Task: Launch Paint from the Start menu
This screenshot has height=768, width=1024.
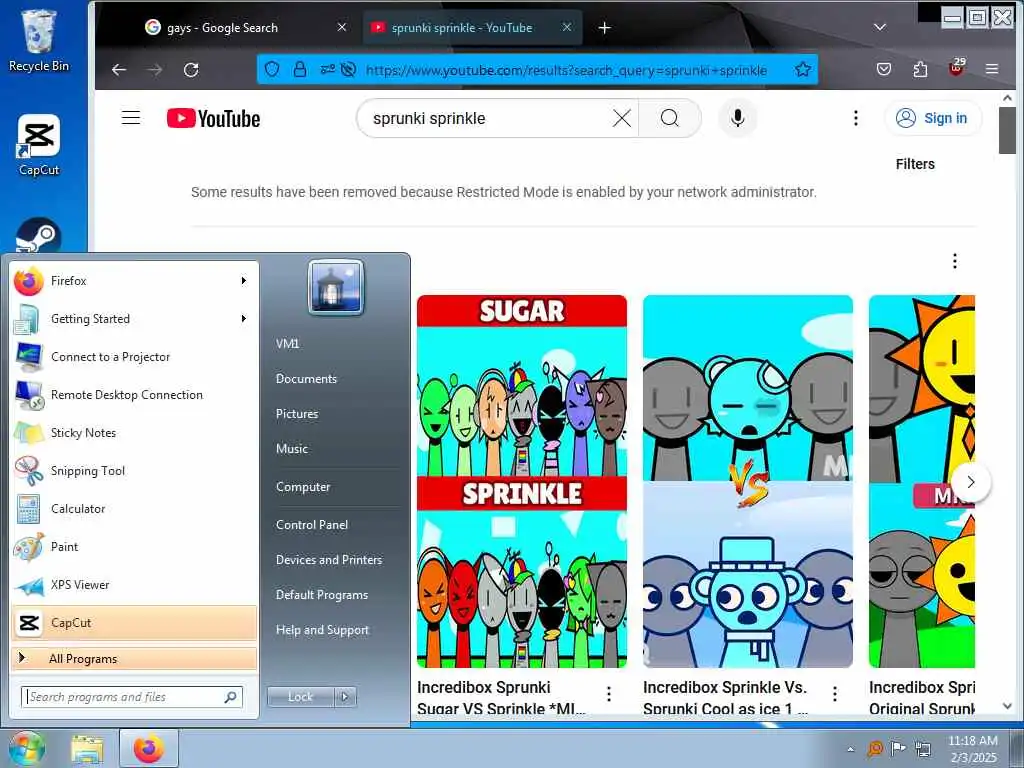Action: pos(134,547)
